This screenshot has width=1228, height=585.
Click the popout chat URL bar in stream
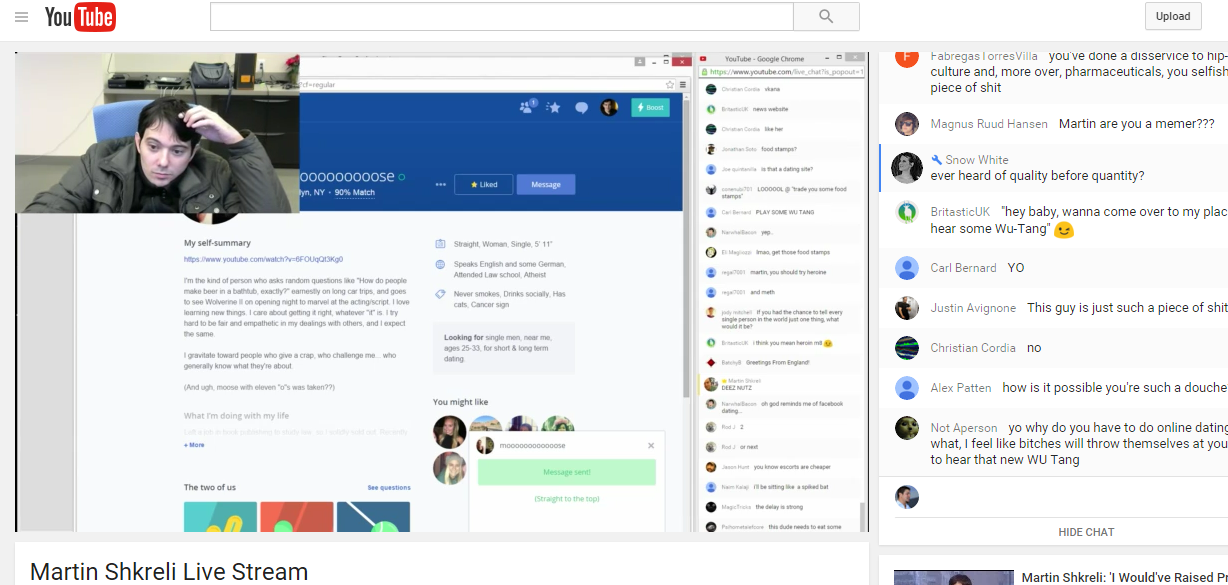coord(783,72)
